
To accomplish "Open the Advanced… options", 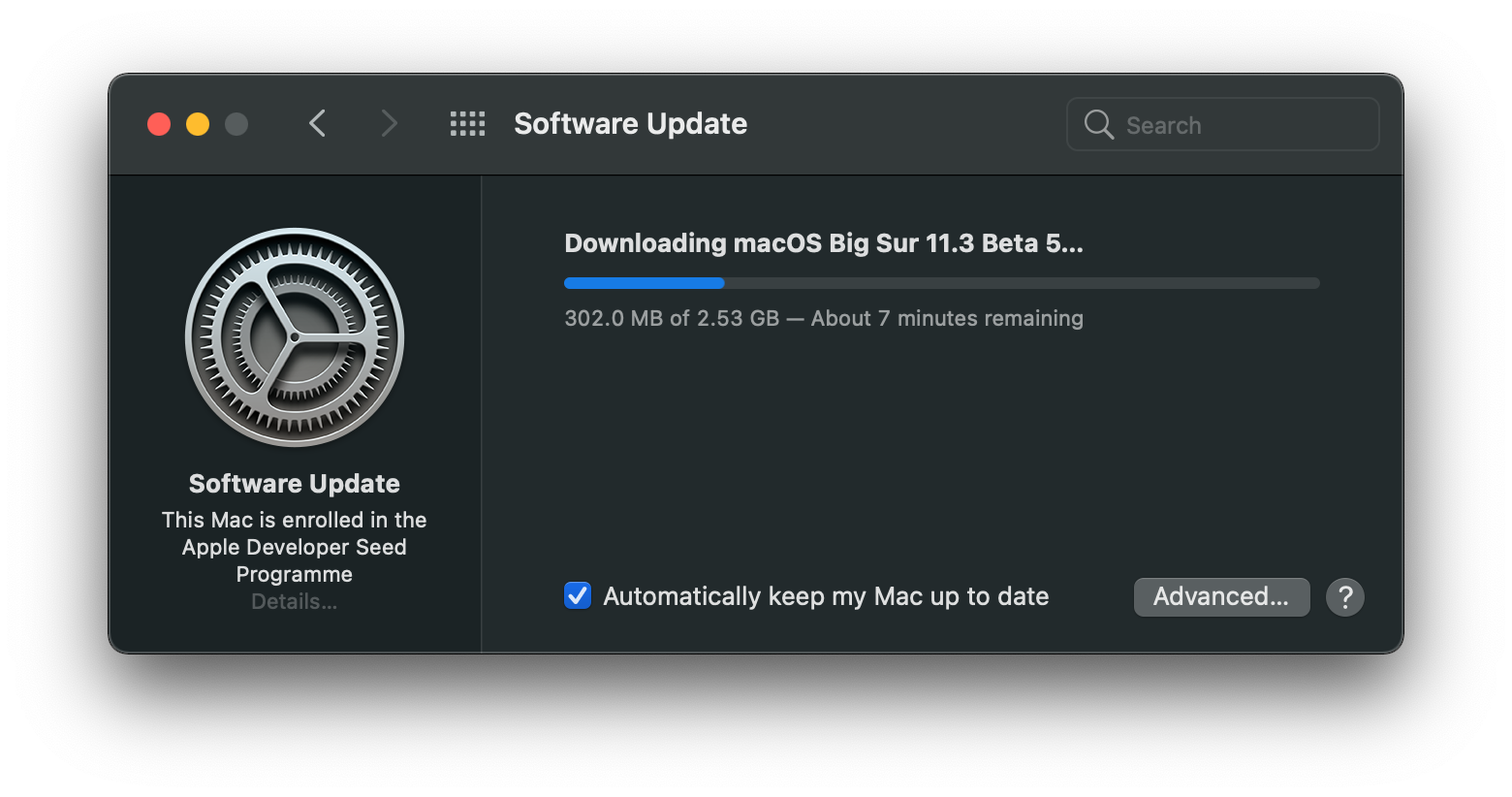I will tap(1221, 597).
